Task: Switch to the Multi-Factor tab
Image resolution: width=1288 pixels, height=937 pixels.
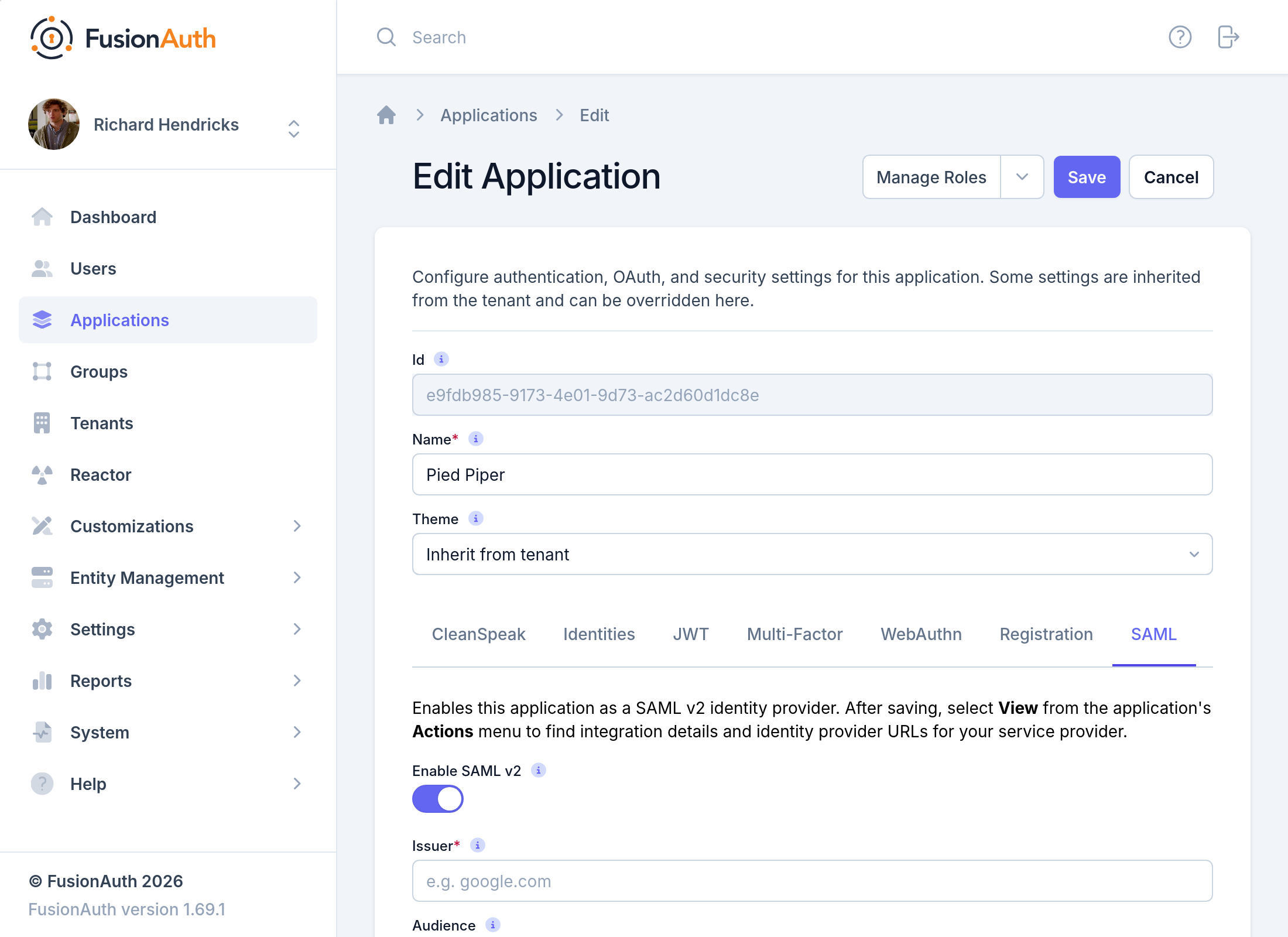Action: tap(795, 634)
